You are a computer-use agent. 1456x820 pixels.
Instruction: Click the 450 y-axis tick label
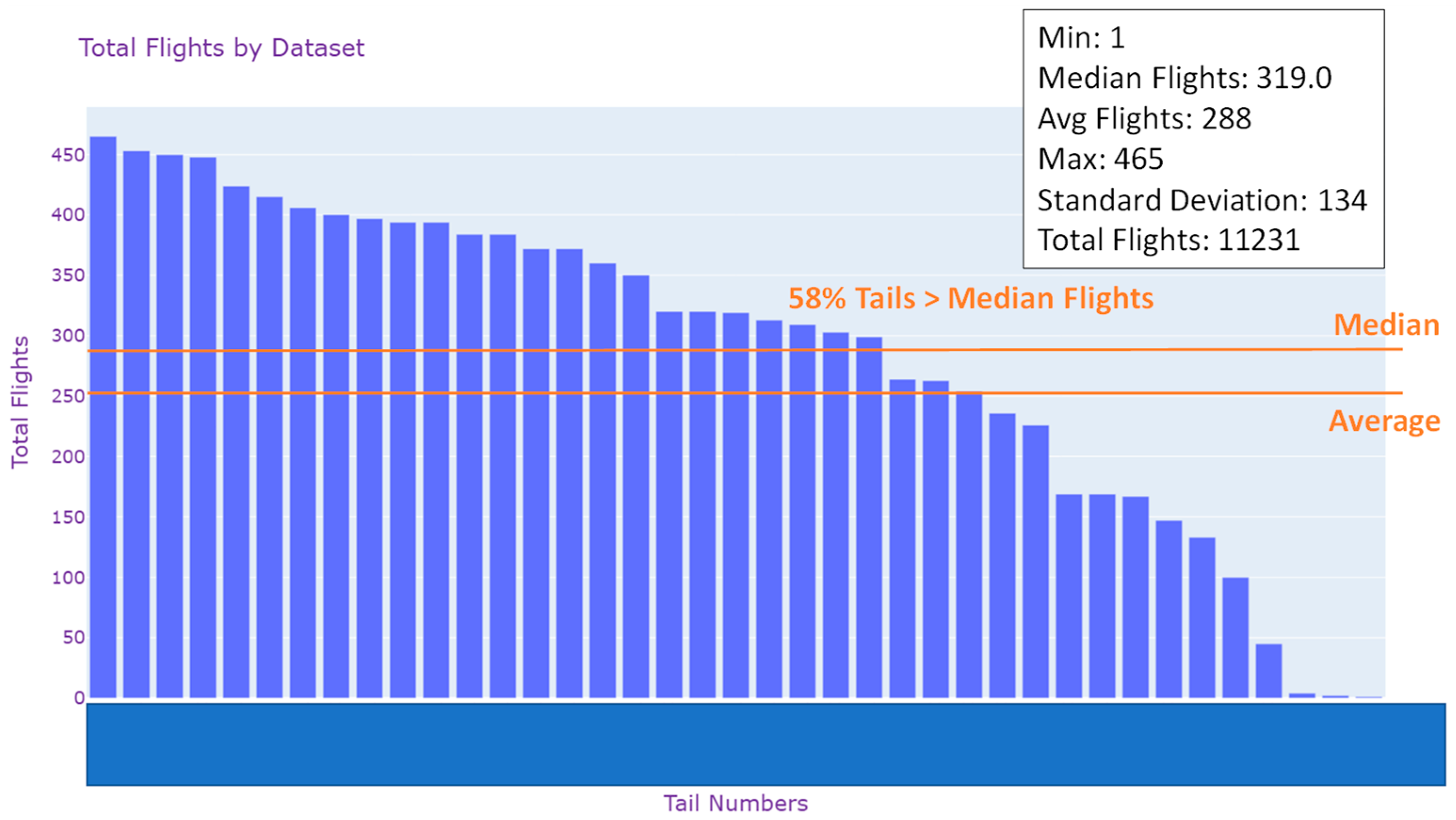tap(68, 155)
